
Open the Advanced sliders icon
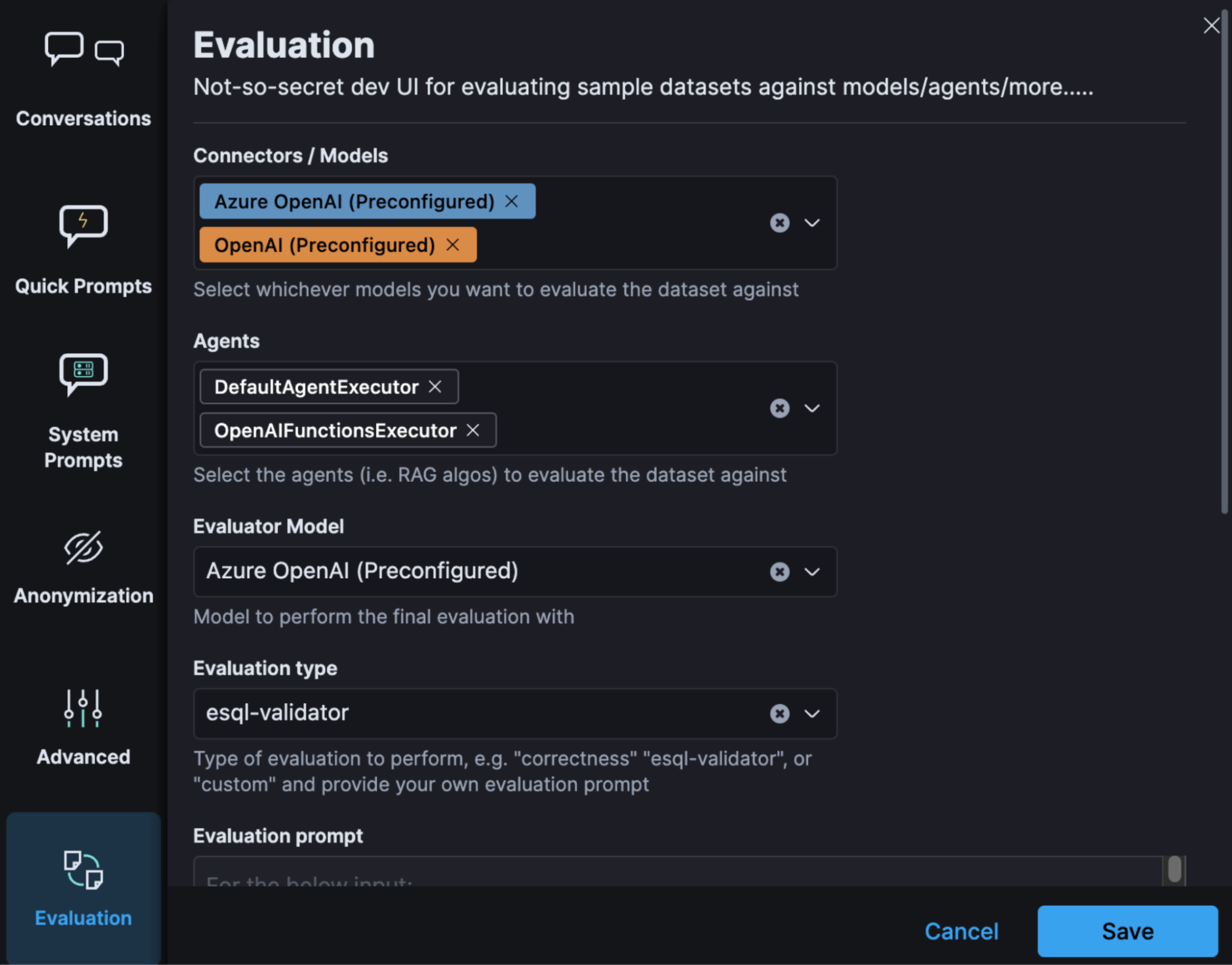pos(83,708)
